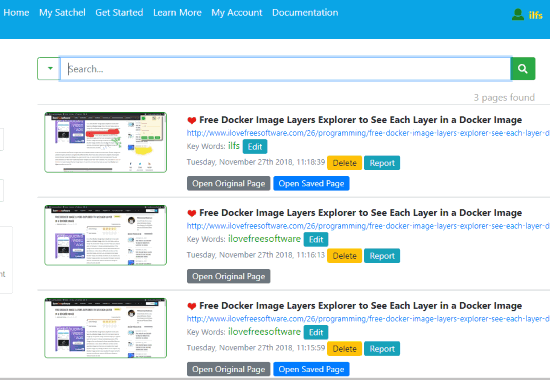Report the page saved at 11:18:39

(382, 163)
